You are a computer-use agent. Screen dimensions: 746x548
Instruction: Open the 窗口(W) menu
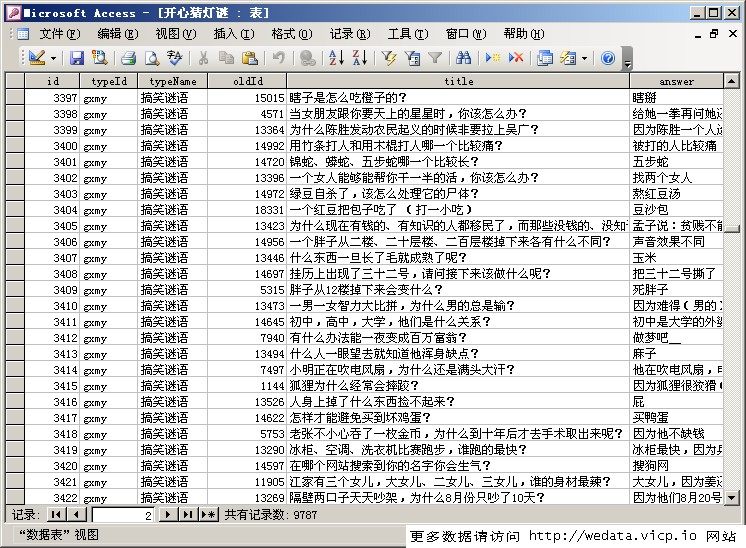point(466,34)
